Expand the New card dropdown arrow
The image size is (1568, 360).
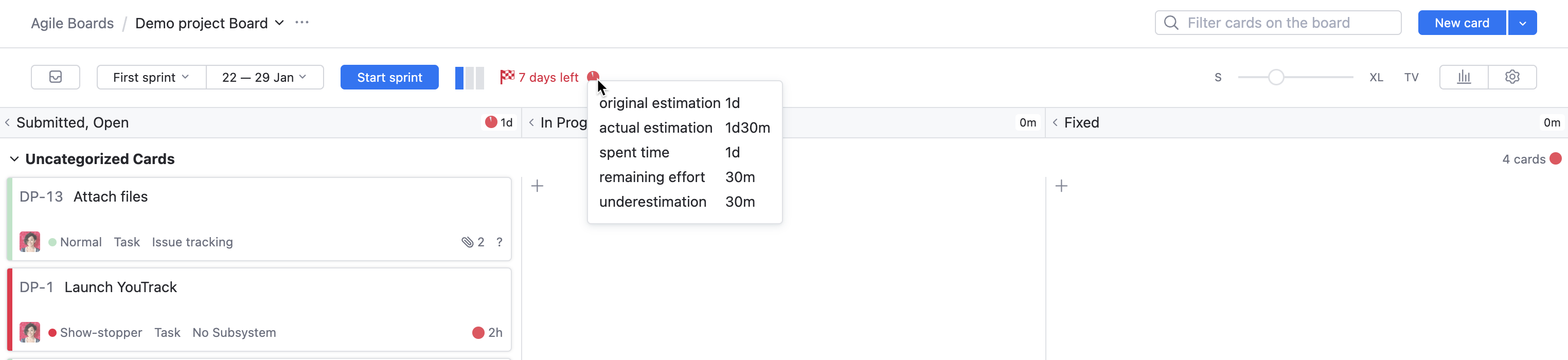coord(1522,23)
